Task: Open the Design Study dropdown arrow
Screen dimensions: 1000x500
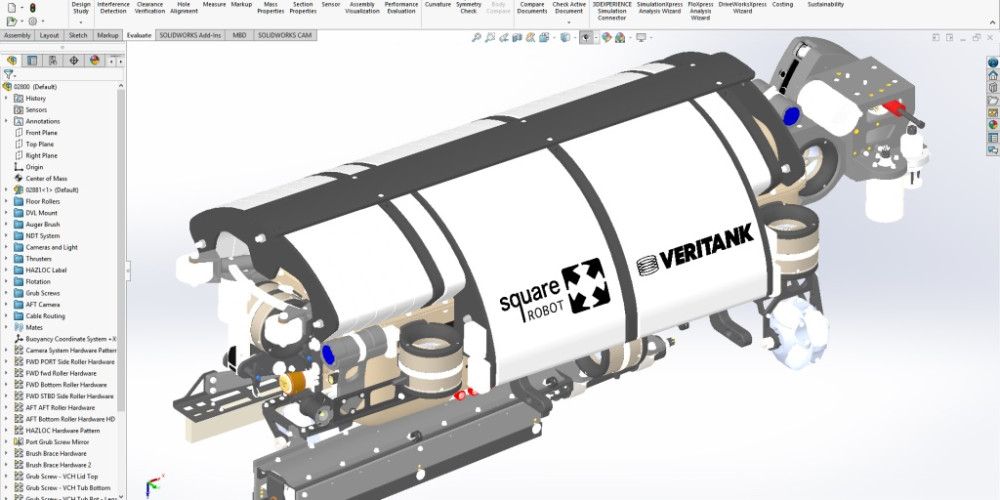Action: (x=80, y=21)
